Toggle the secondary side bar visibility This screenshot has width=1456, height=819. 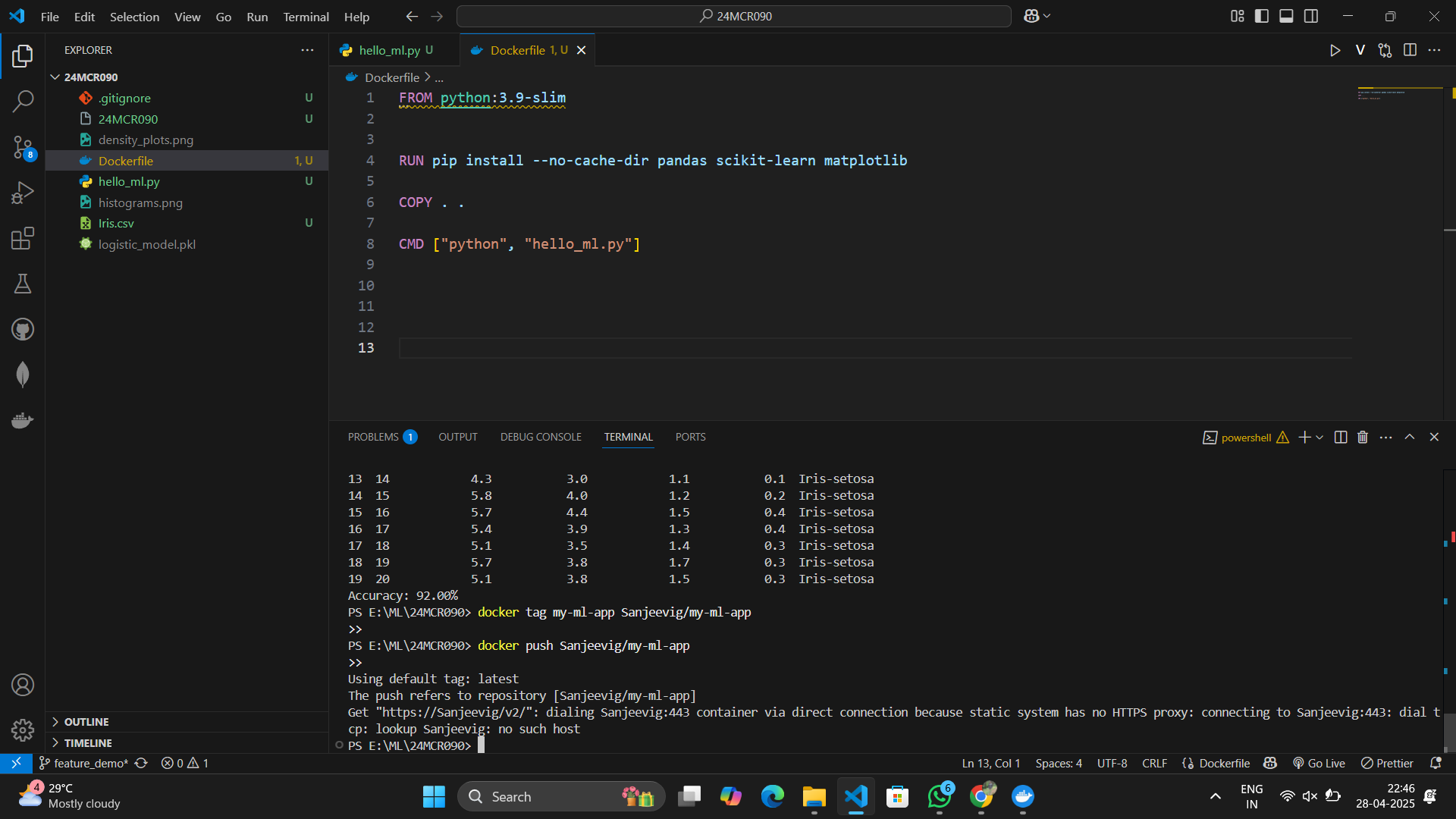1311,16
